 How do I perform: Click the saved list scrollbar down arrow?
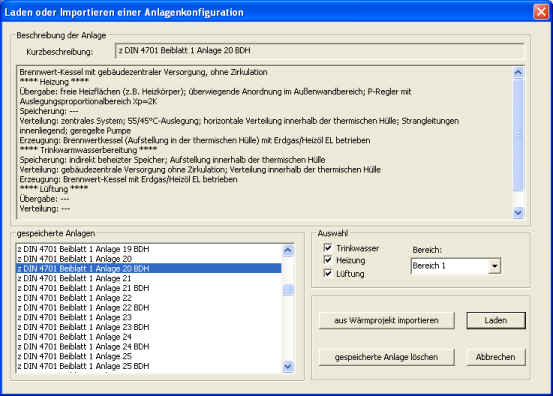click(x=288, y=366)
